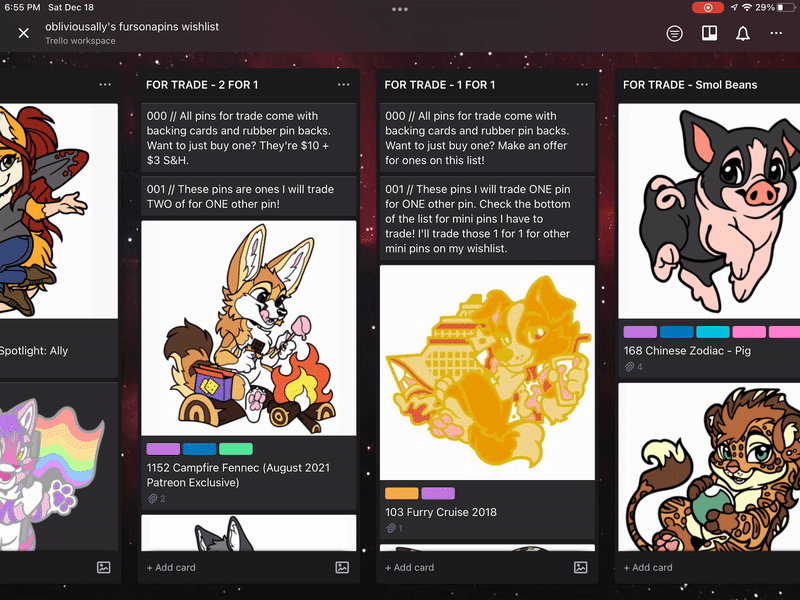Viewport: 800px width, 600px height.
Task: Open list menu above Spotlight: Ally card
Action: pyautogui.click(x=105, y=85)
